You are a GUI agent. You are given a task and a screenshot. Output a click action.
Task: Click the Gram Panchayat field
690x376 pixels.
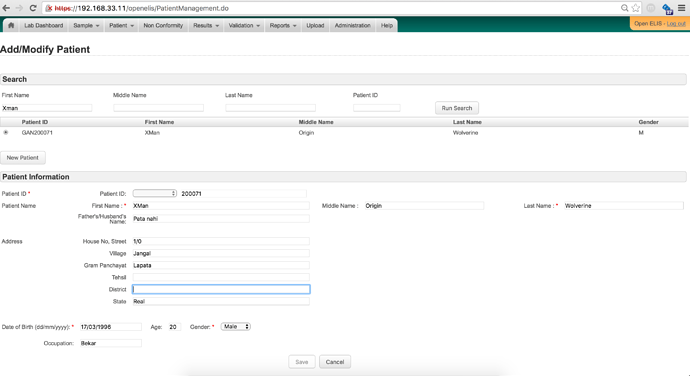pyautogui.click(x=221, y=265)
